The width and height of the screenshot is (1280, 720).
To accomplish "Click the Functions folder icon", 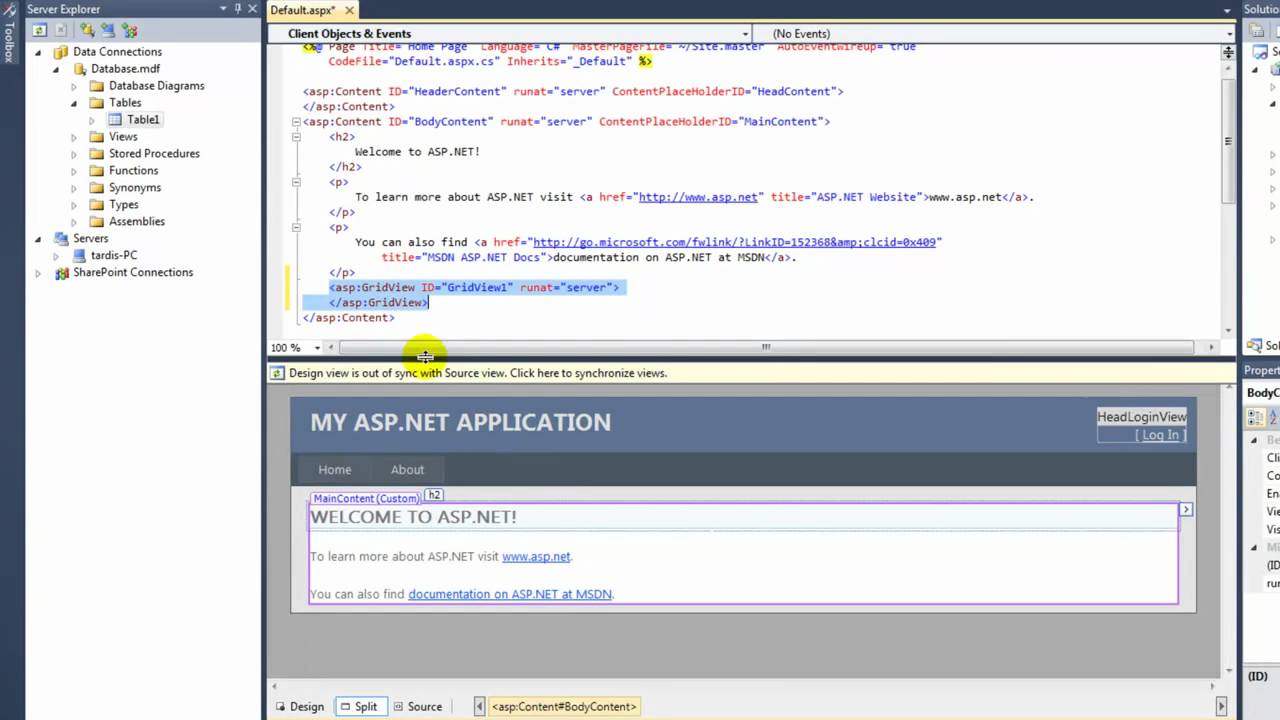I will [97, 170].
